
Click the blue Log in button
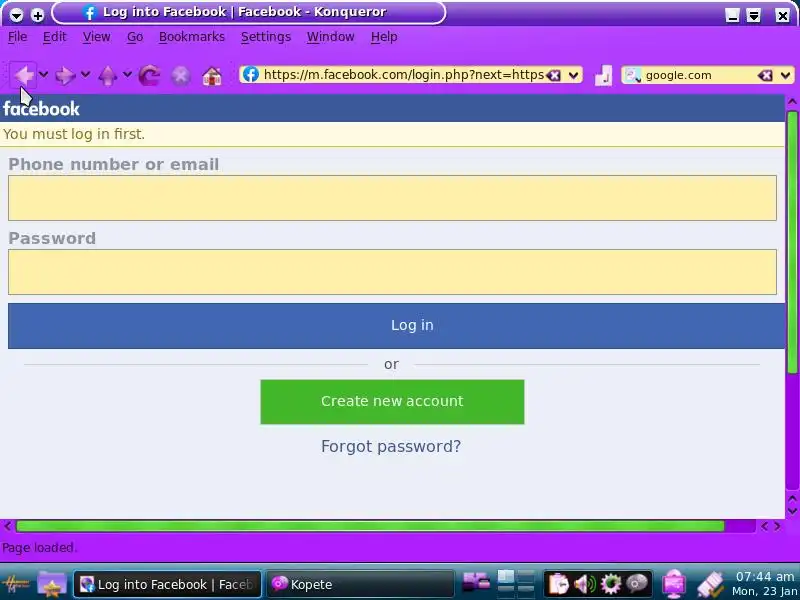point(396,326)
